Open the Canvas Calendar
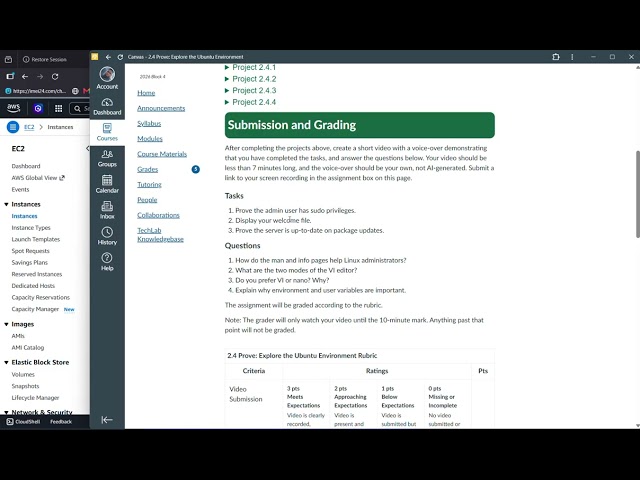The image size is (640, 480). pos(107,184)
